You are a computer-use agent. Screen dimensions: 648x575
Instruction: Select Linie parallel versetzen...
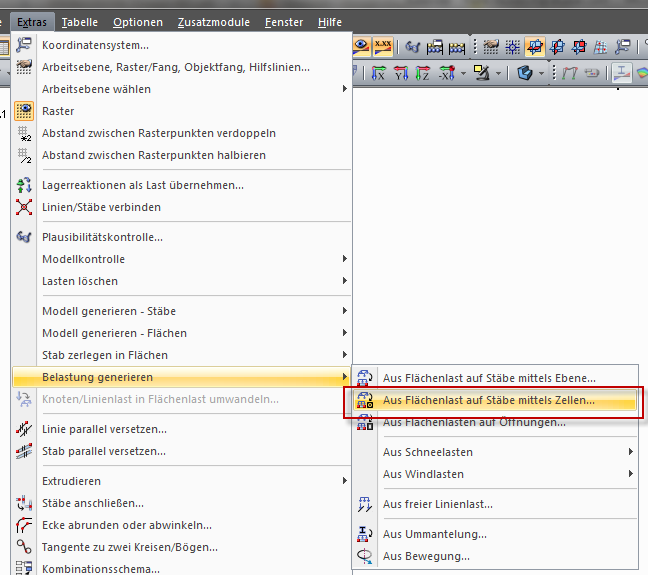182,429
